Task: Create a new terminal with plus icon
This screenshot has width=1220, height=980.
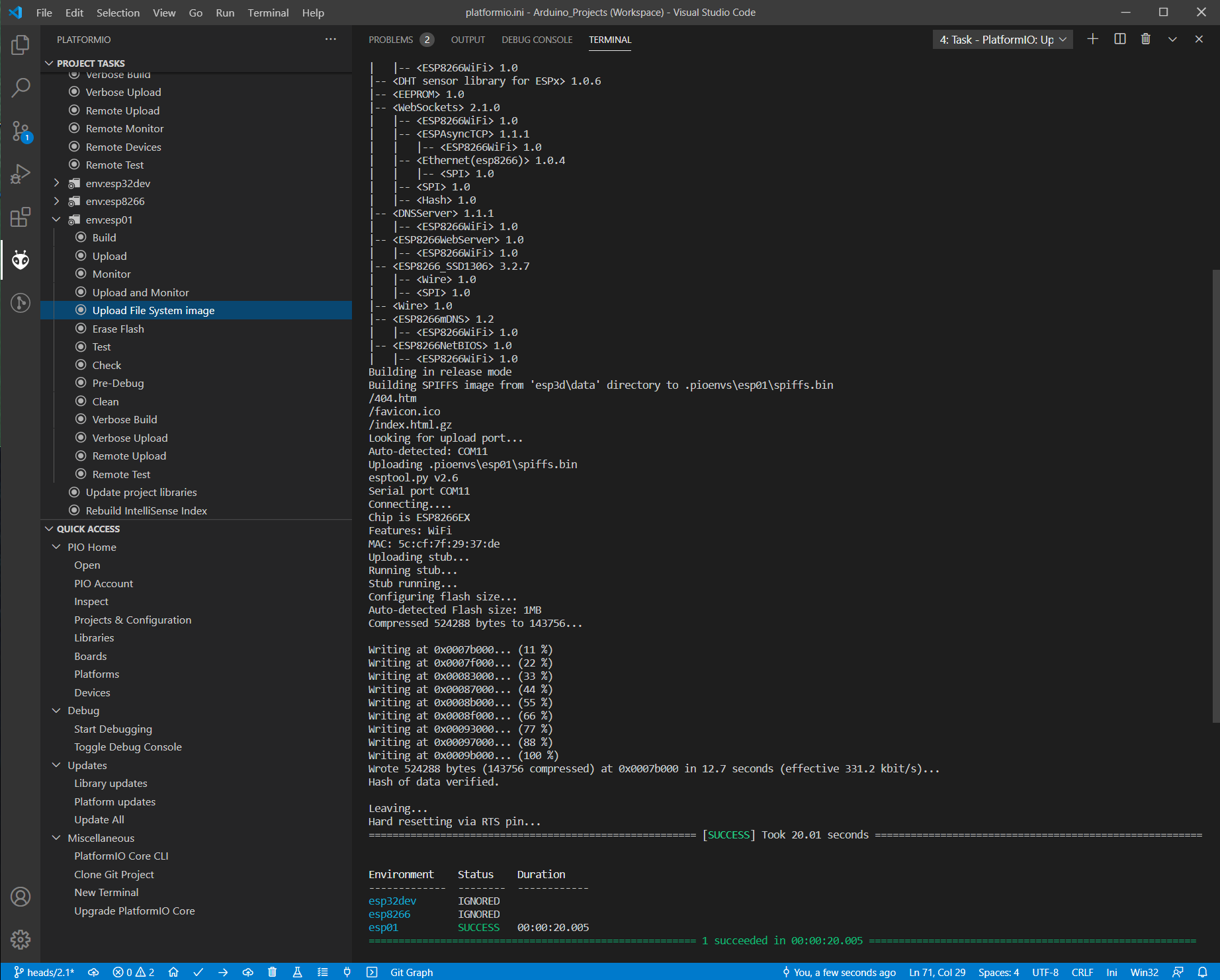Action: coord(1093,40)
